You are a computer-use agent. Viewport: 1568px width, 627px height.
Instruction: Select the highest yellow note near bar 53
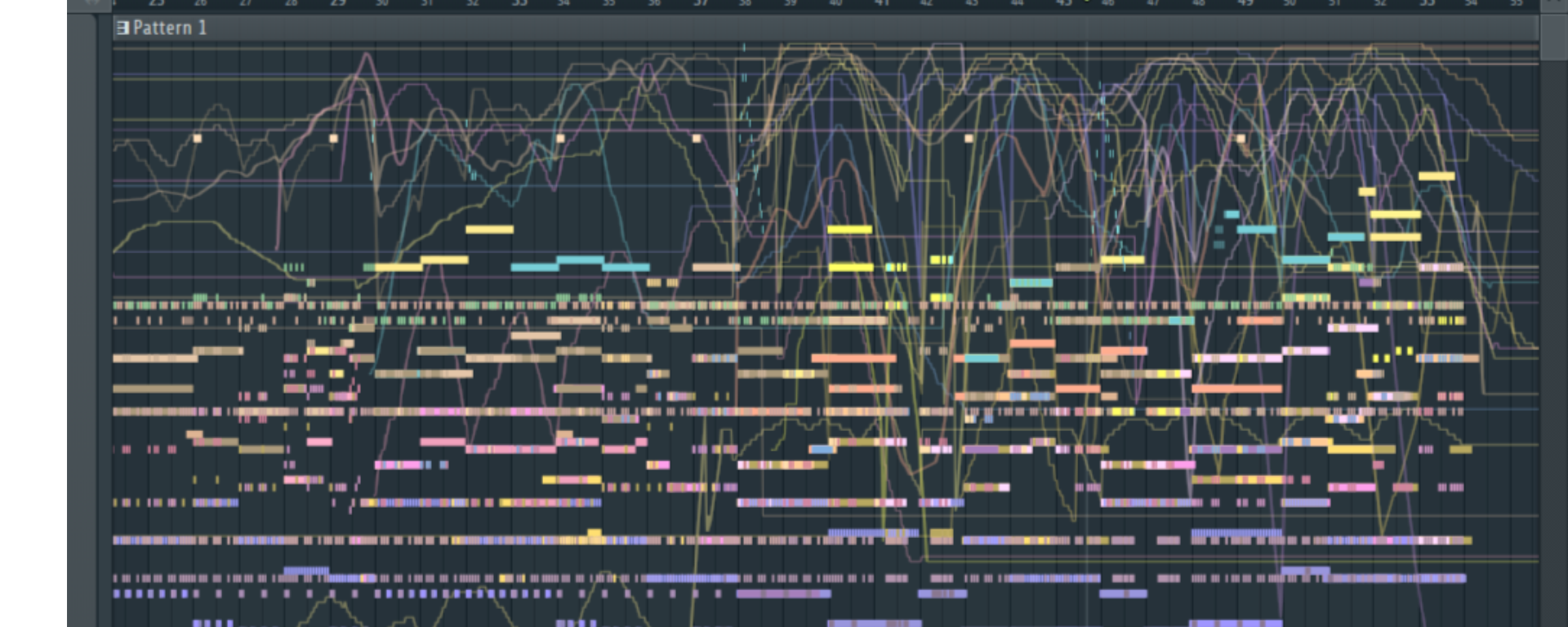point(1437,176)
